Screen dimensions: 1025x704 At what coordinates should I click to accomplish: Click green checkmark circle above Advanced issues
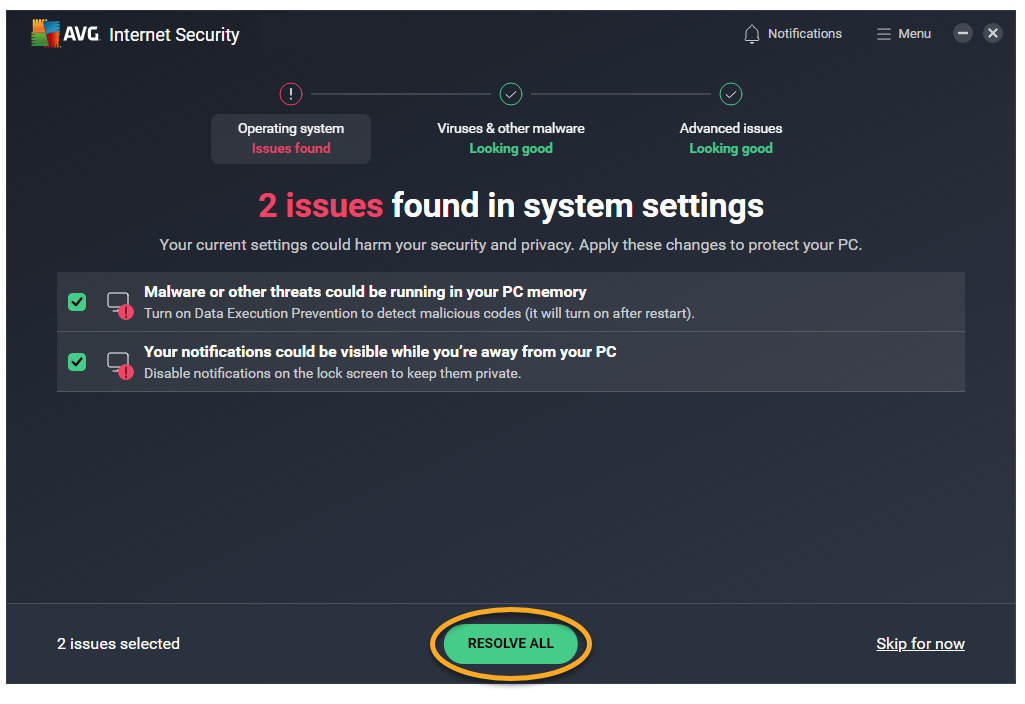click(x=731, y=94)
